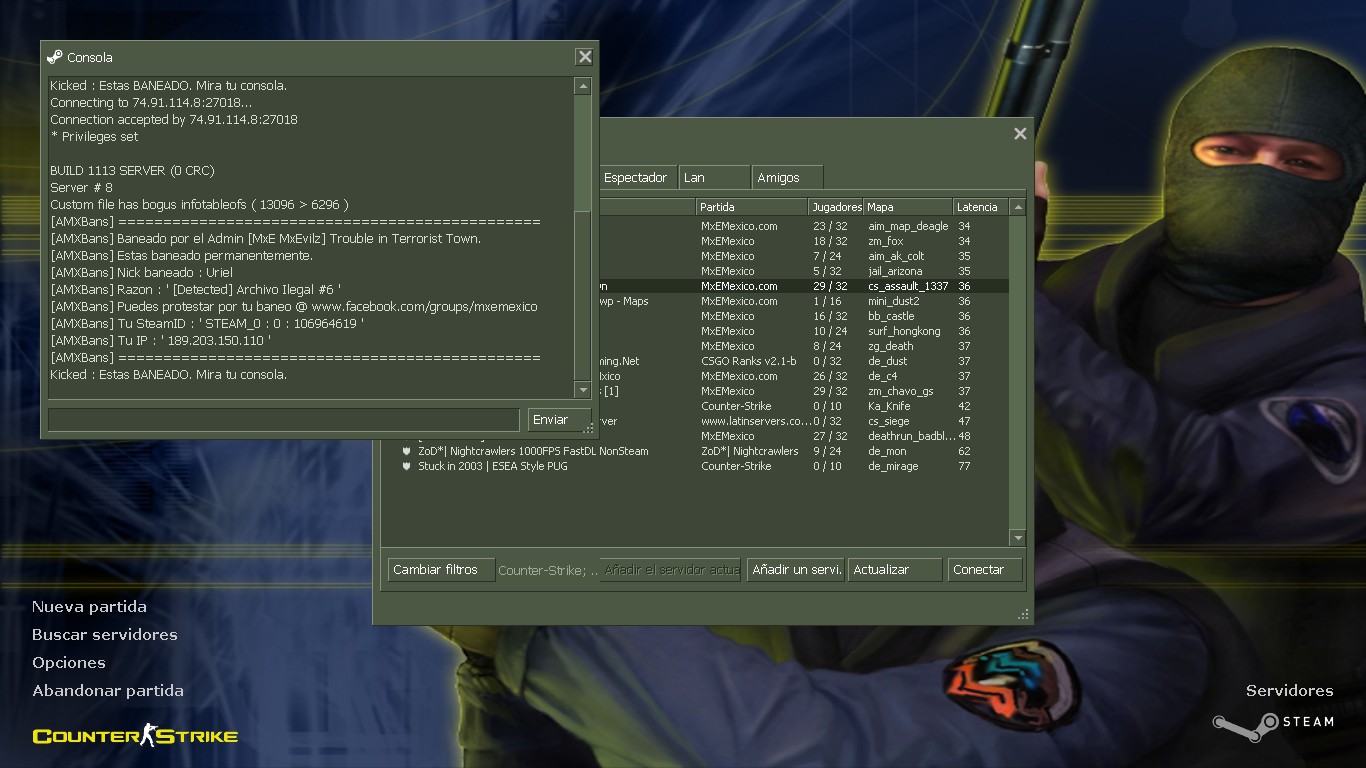Click 'BUILD 1113 SERVER' console line
This screenshot has width=1366, height=768.
point(132,171)
